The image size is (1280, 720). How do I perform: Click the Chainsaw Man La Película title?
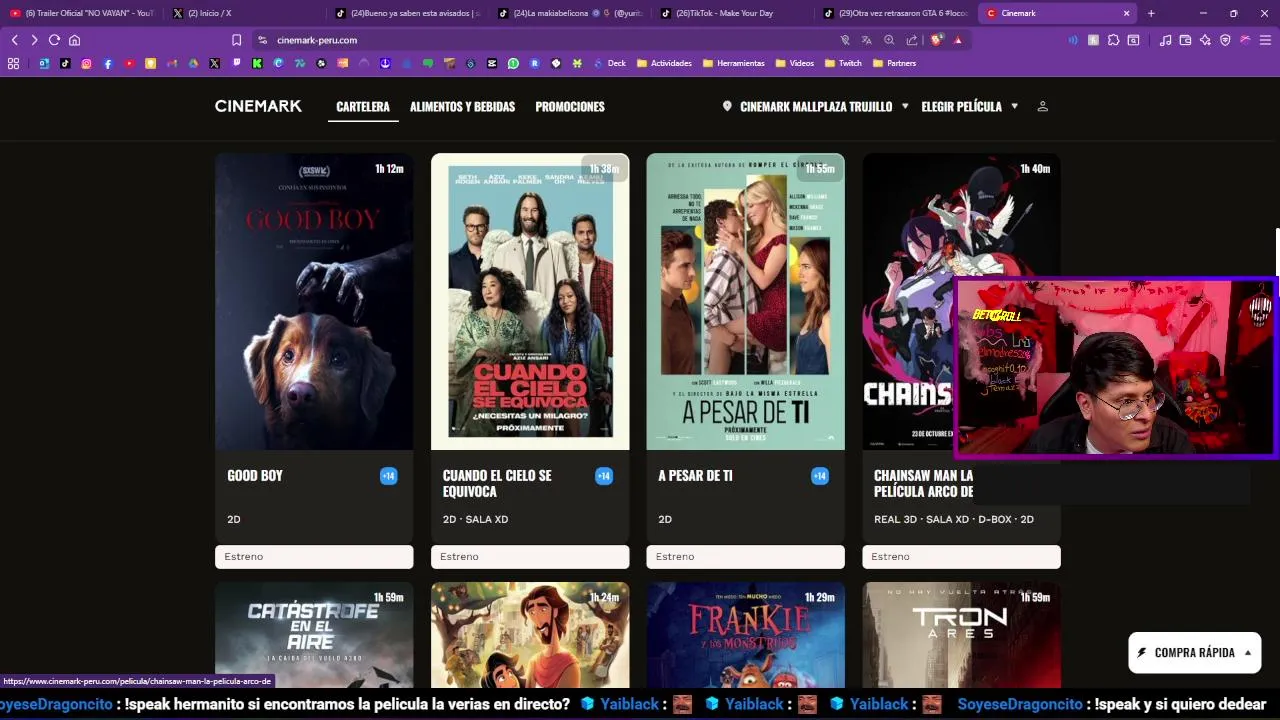[x=923, y=483]
